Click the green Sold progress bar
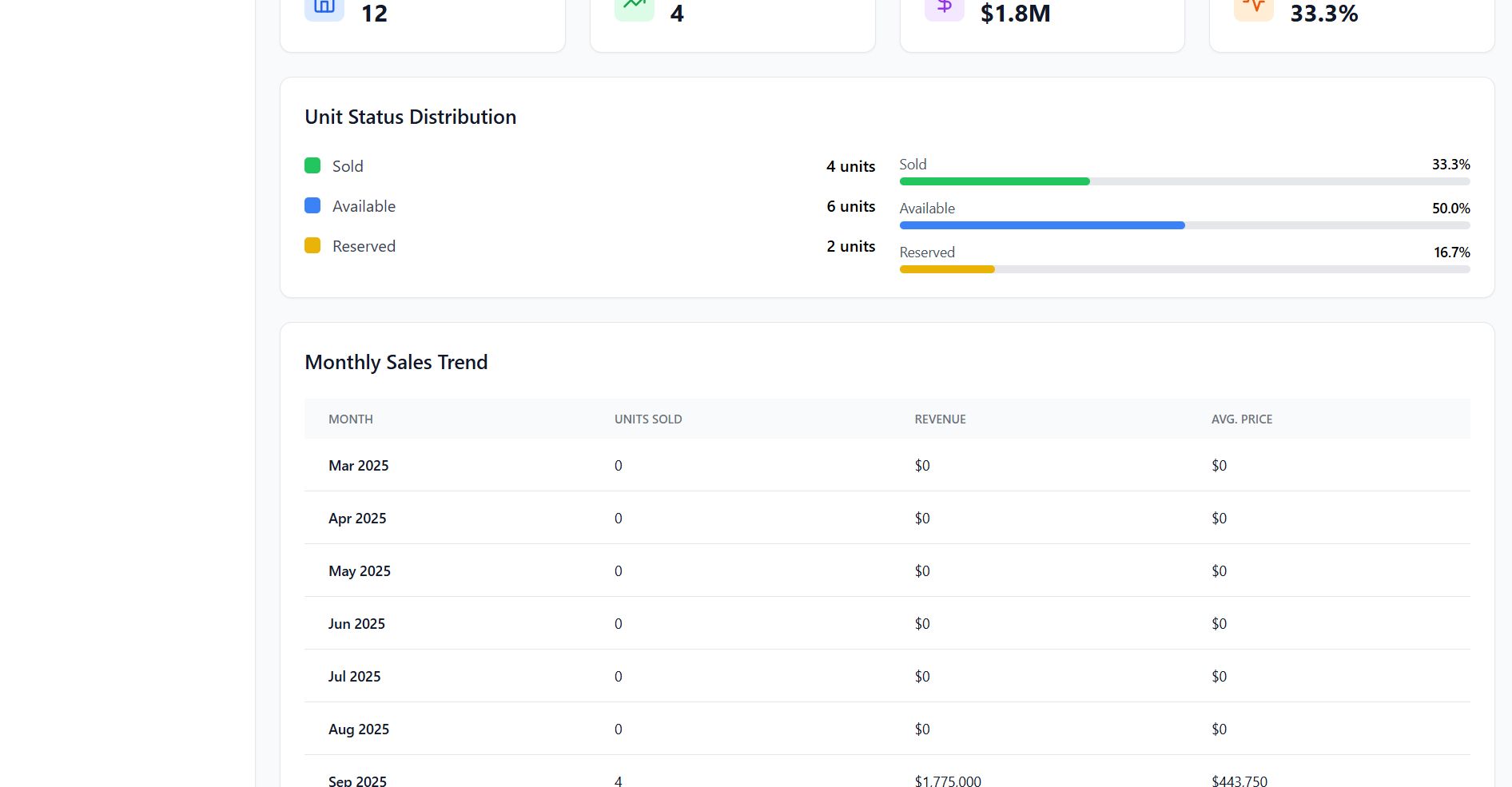Viewport: 1512px width, 787px height. 994,181
